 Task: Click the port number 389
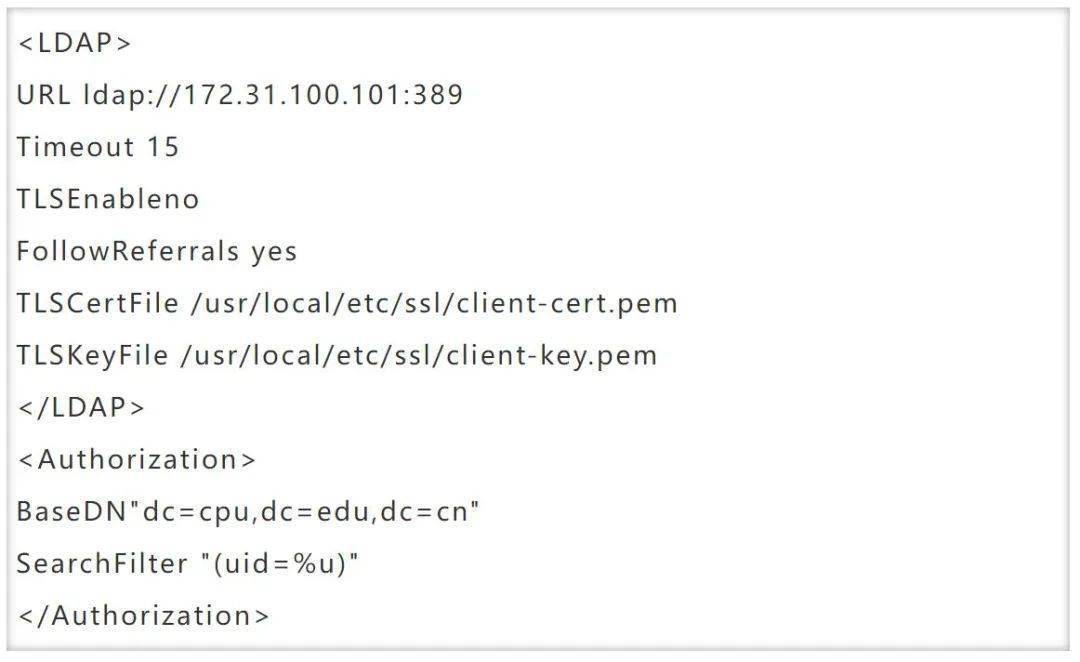click(442, 95)
